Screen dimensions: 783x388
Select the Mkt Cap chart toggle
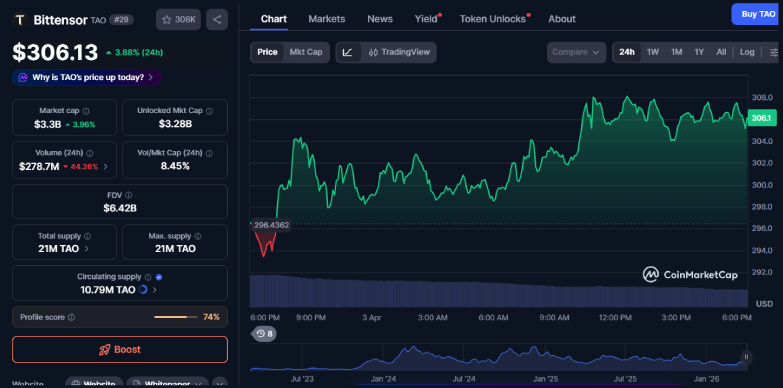pyautogui.click(x=306, y=52)
